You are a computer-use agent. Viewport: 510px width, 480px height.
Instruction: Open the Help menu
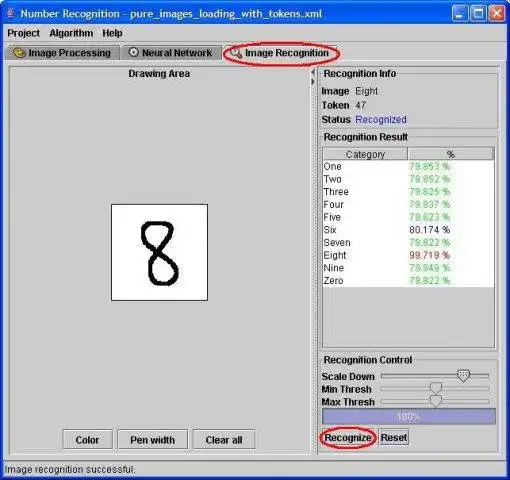point(112,33)
